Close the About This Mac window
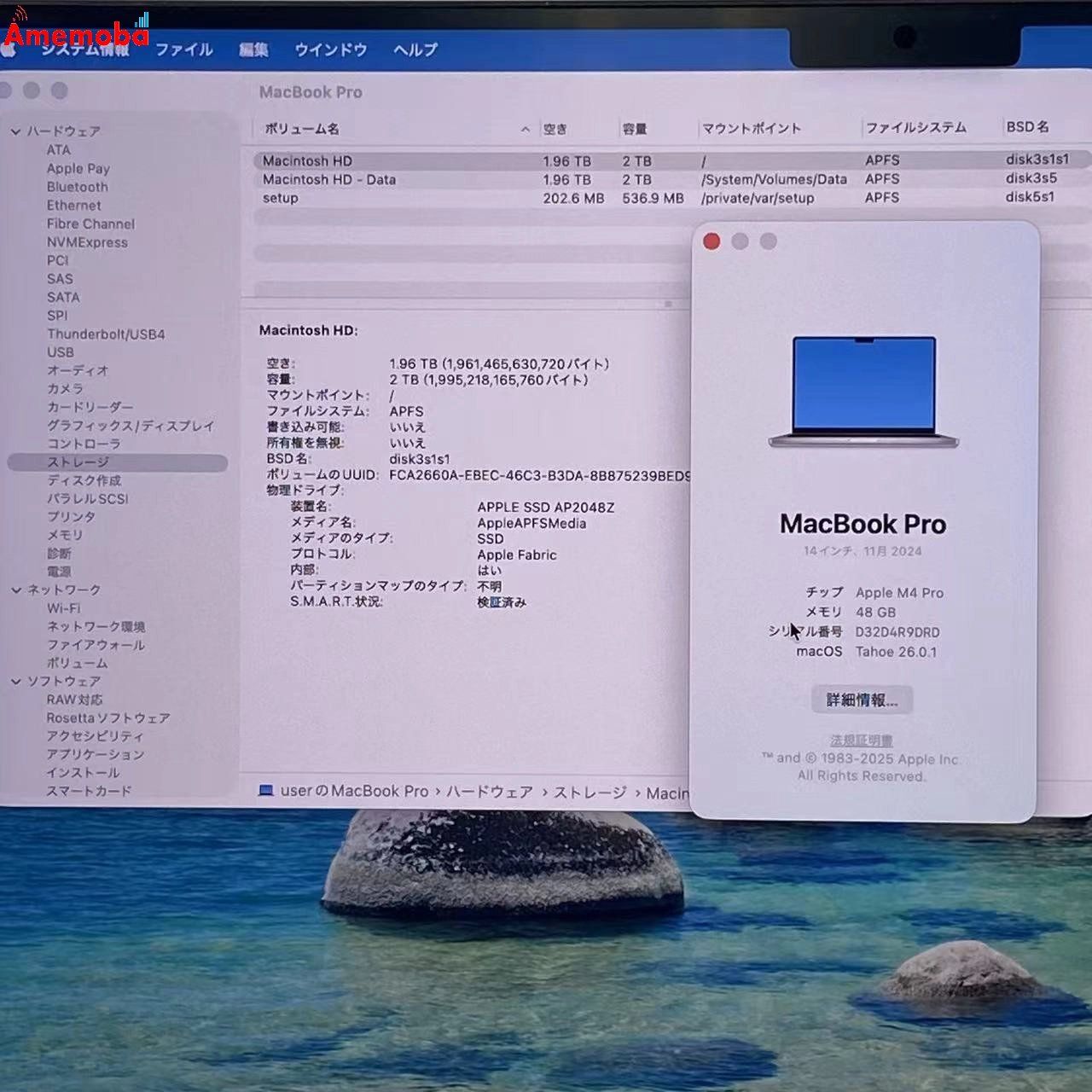 pyautogui.click(x=712, y=241)
